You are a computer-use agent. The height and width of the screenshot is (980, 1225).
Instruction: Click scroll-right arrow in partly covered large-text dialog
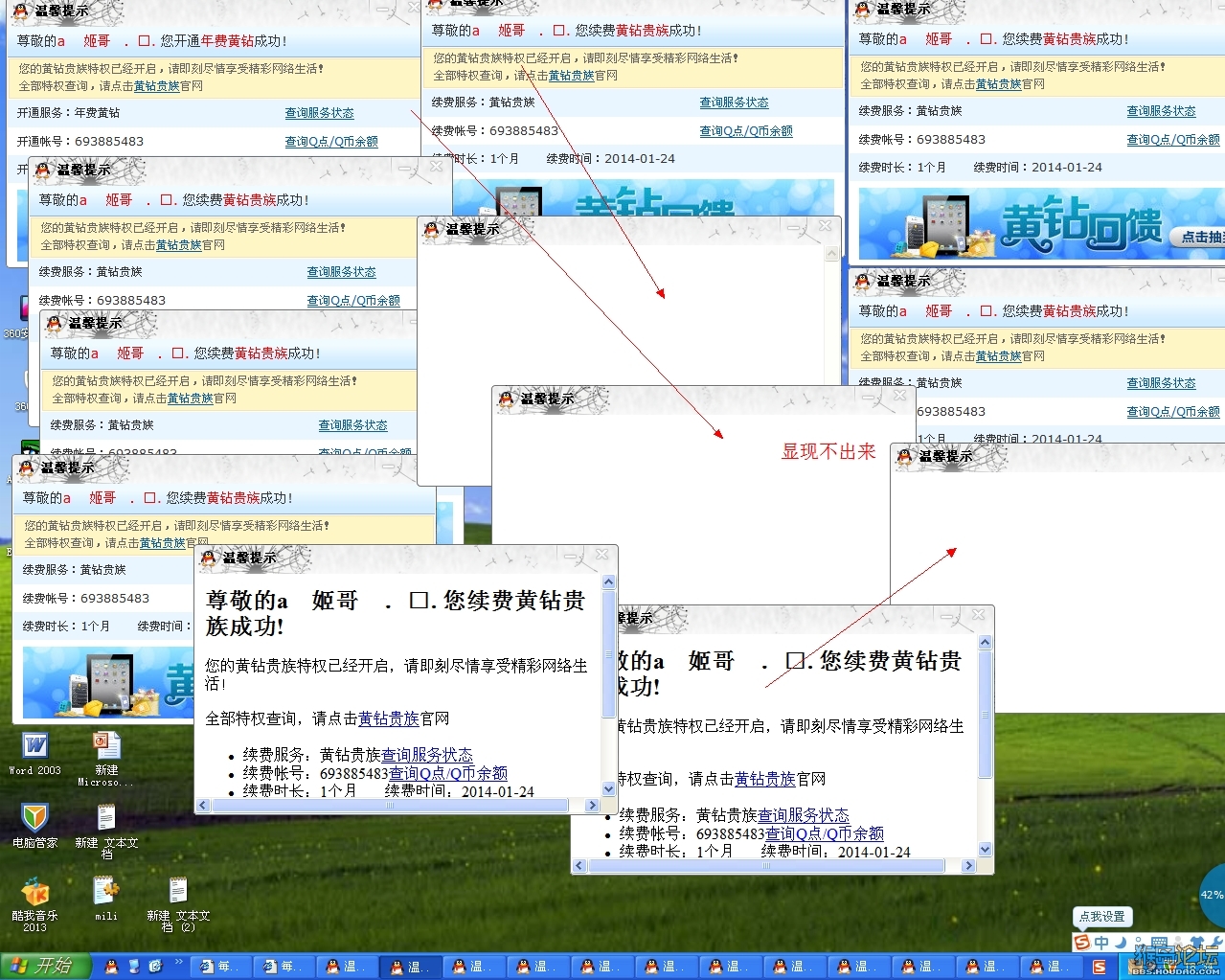click(969, 866)
